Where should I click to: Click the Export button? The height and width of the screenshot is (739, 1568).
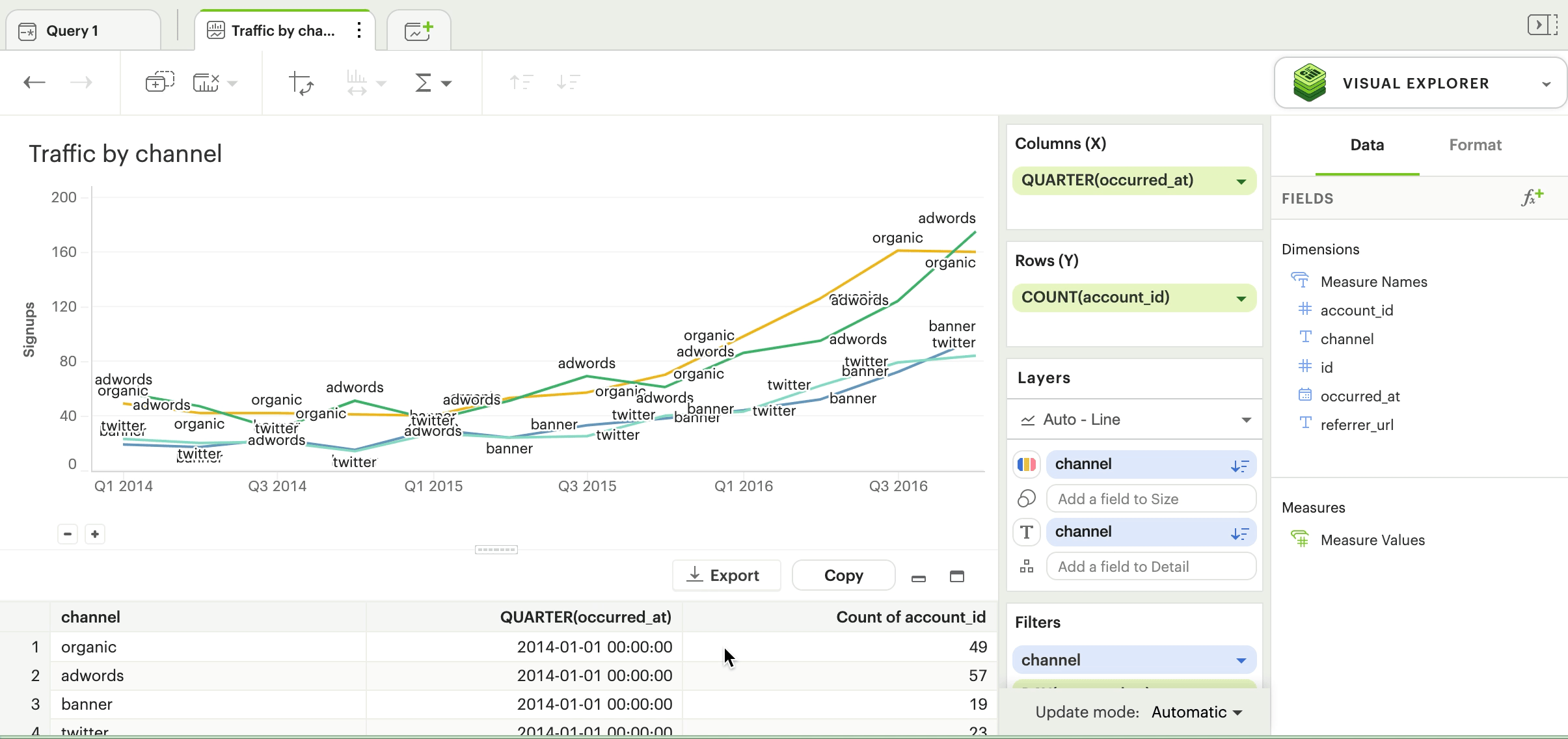(726, 576)
